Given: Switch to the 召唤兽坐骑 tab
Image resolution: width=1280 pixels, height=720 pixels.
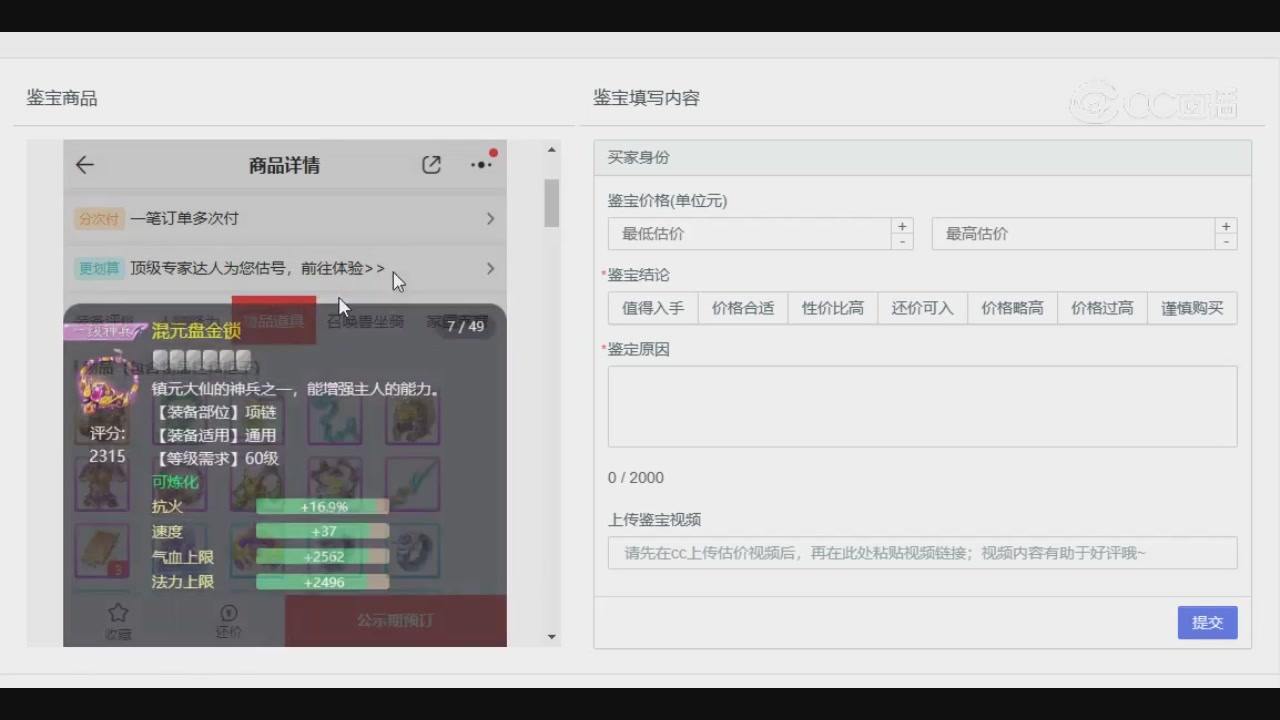Looking at the screenshot, I should [x=366, y=321].
